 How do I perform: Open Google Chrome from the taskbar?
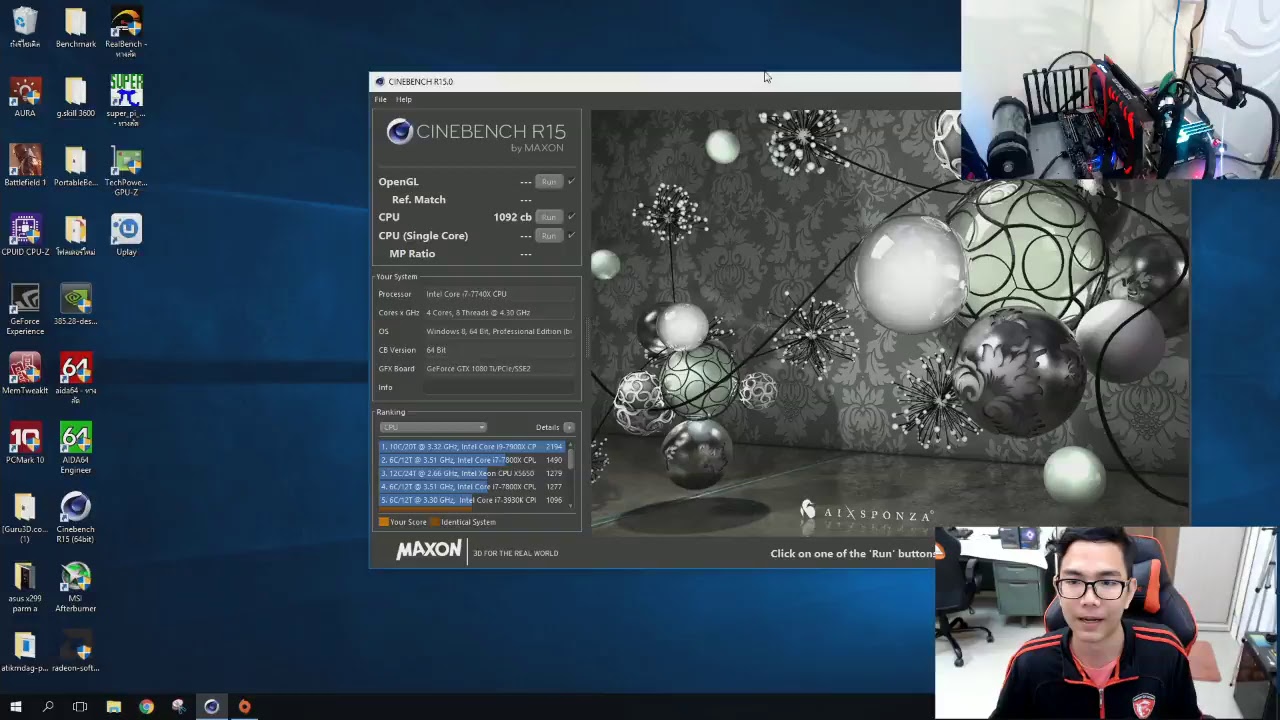[x=146, y=707]
